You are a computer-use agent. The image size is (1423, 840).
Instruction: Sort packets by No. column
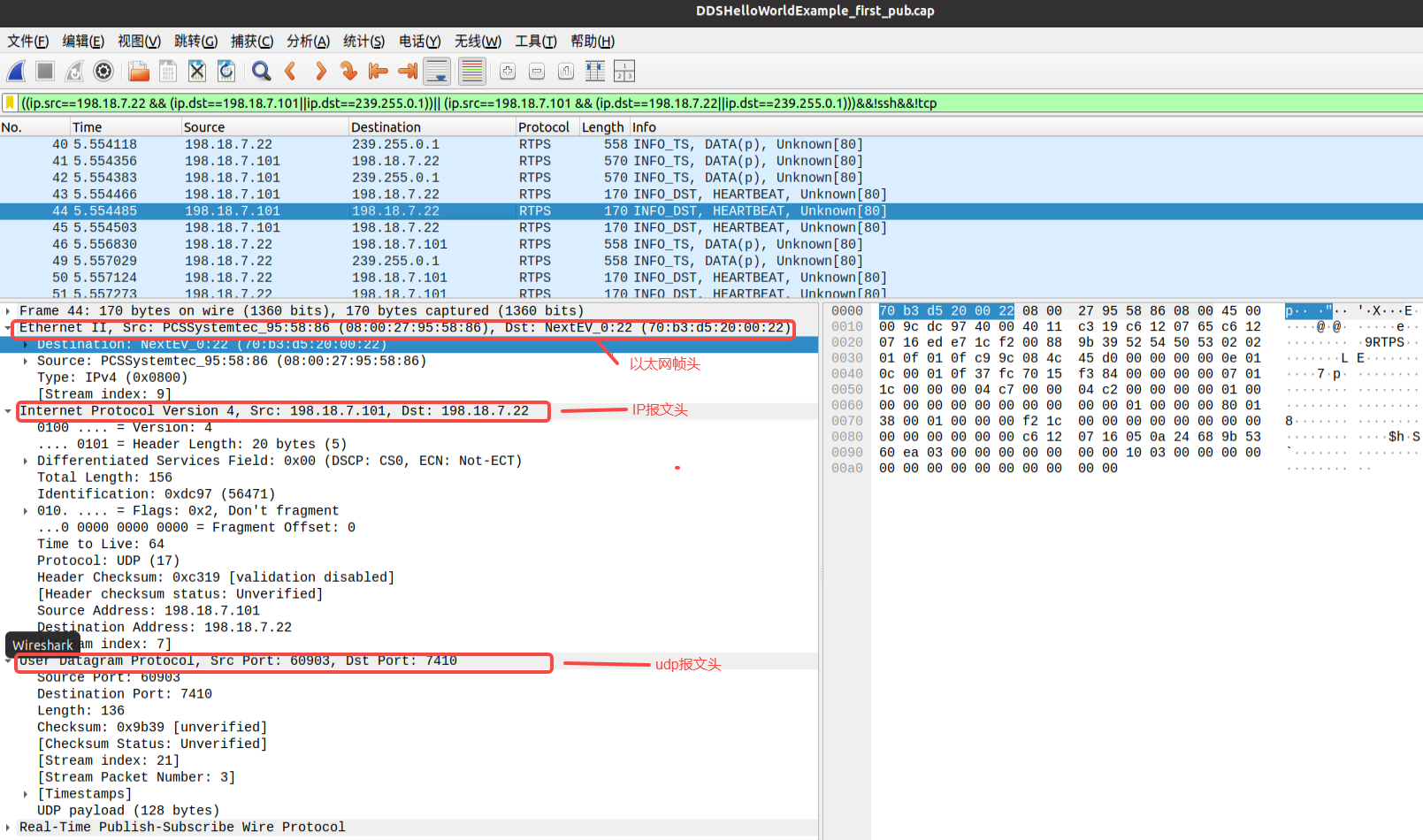coord(34,127)
